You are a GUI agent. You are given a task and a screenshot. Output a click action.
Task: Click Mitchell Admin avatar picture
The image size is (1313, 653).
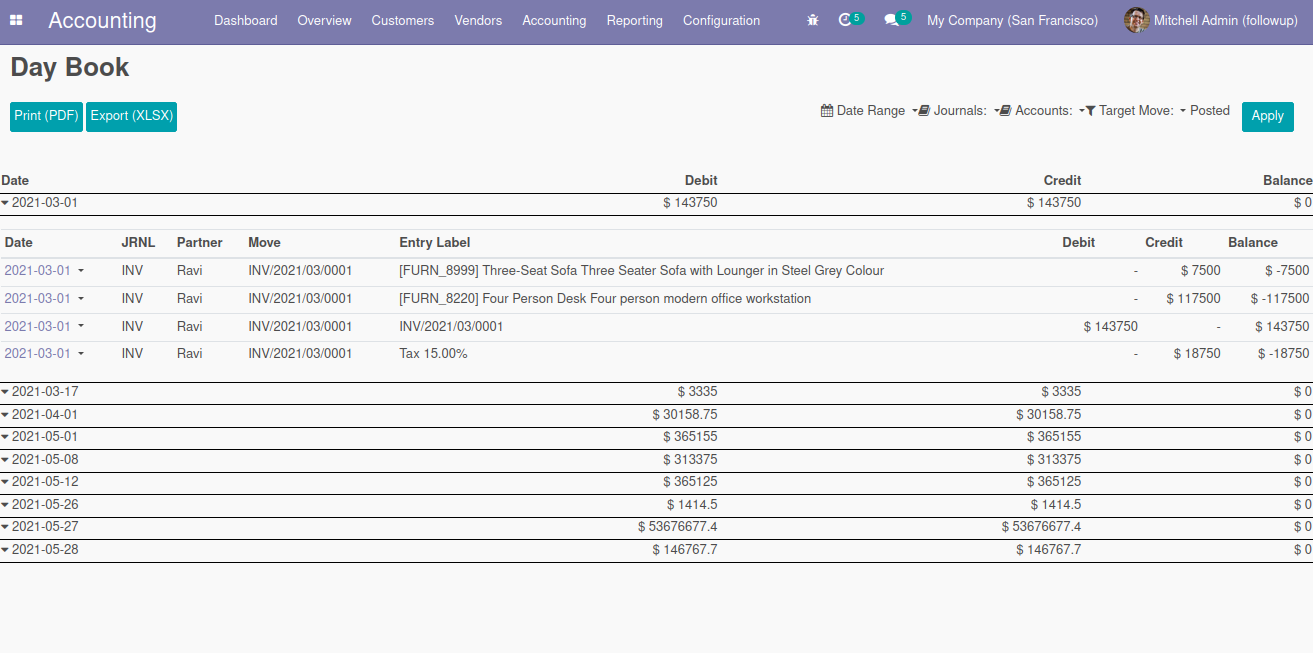1136,20
